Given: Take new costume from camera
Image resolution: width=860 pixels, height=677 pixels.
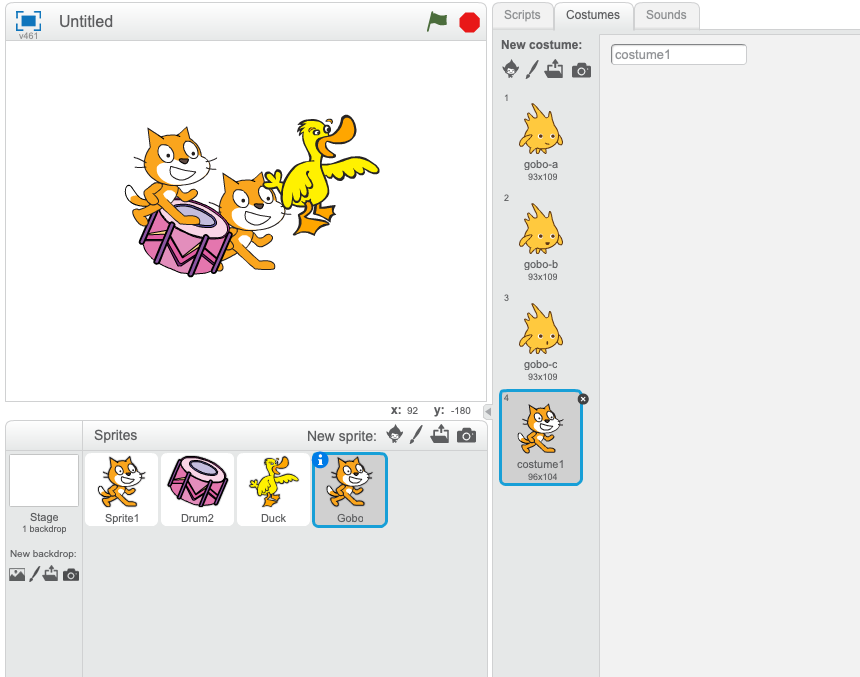Looking at the screenshot, I should click(581, 70).
